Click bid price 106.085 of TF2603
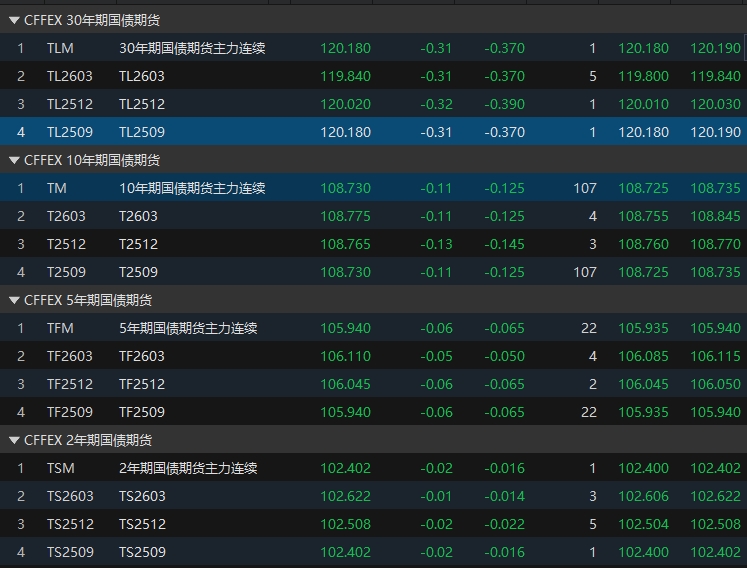This screenshot has height=568, width=747. [643, 356]
